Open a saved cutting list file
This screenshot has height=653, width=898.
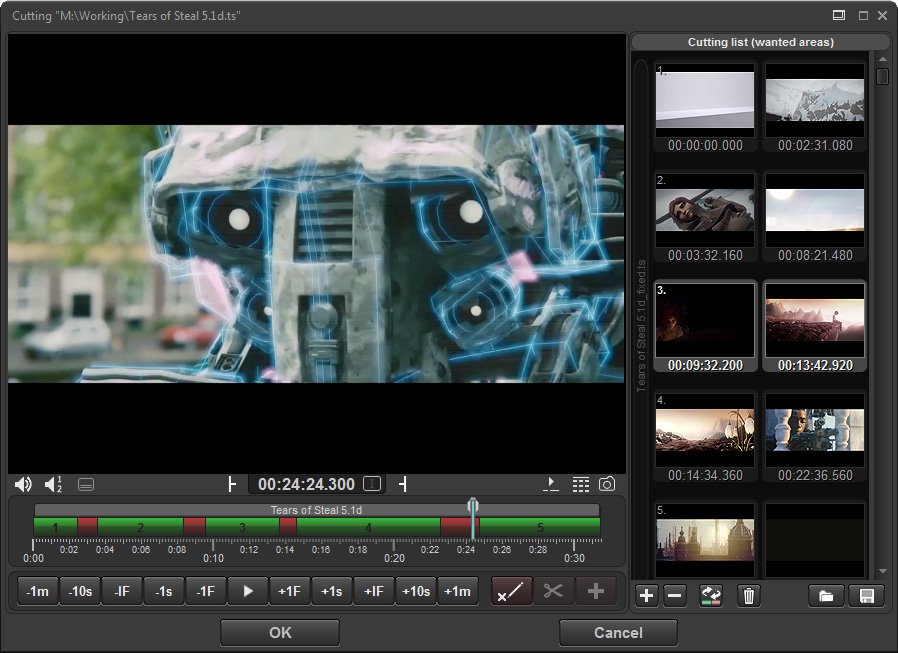826,596
